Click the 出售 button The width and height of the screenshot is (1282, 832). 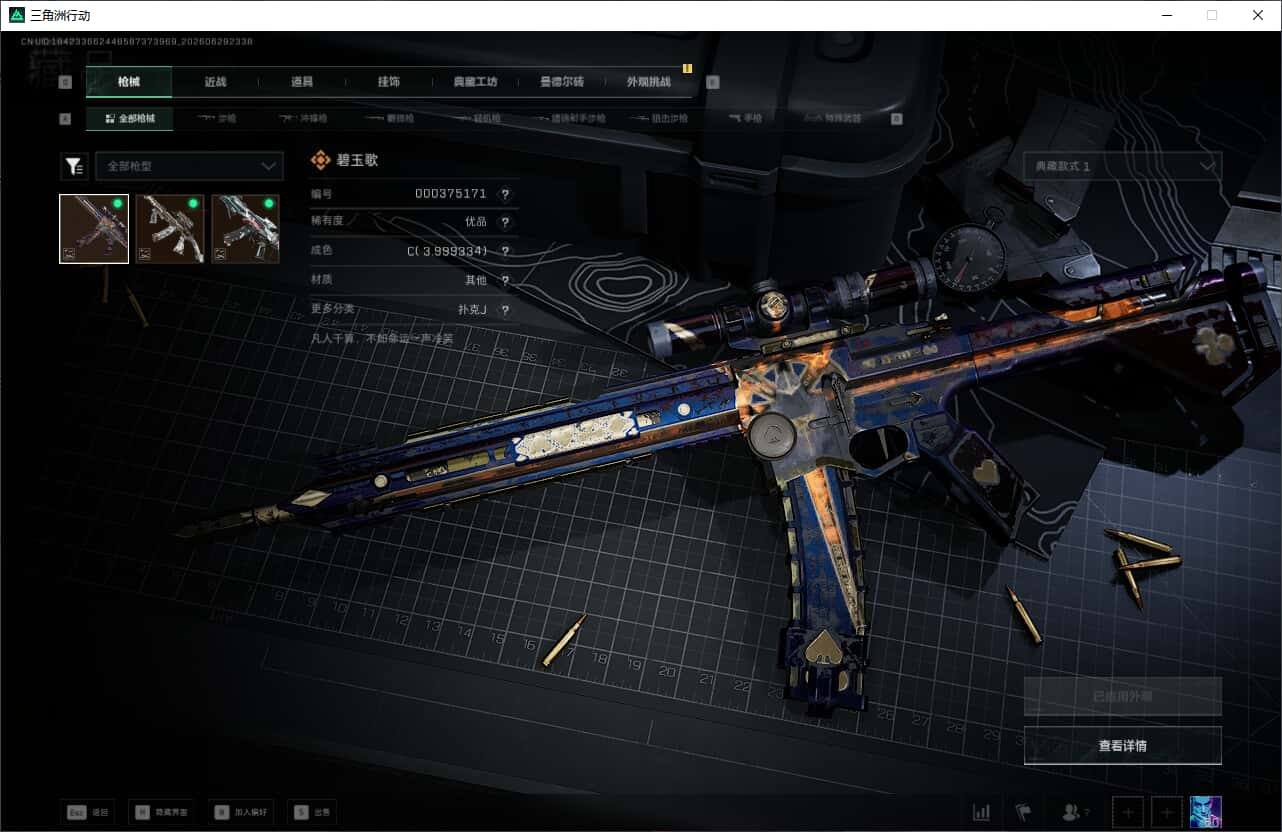(x=311, y=812)
